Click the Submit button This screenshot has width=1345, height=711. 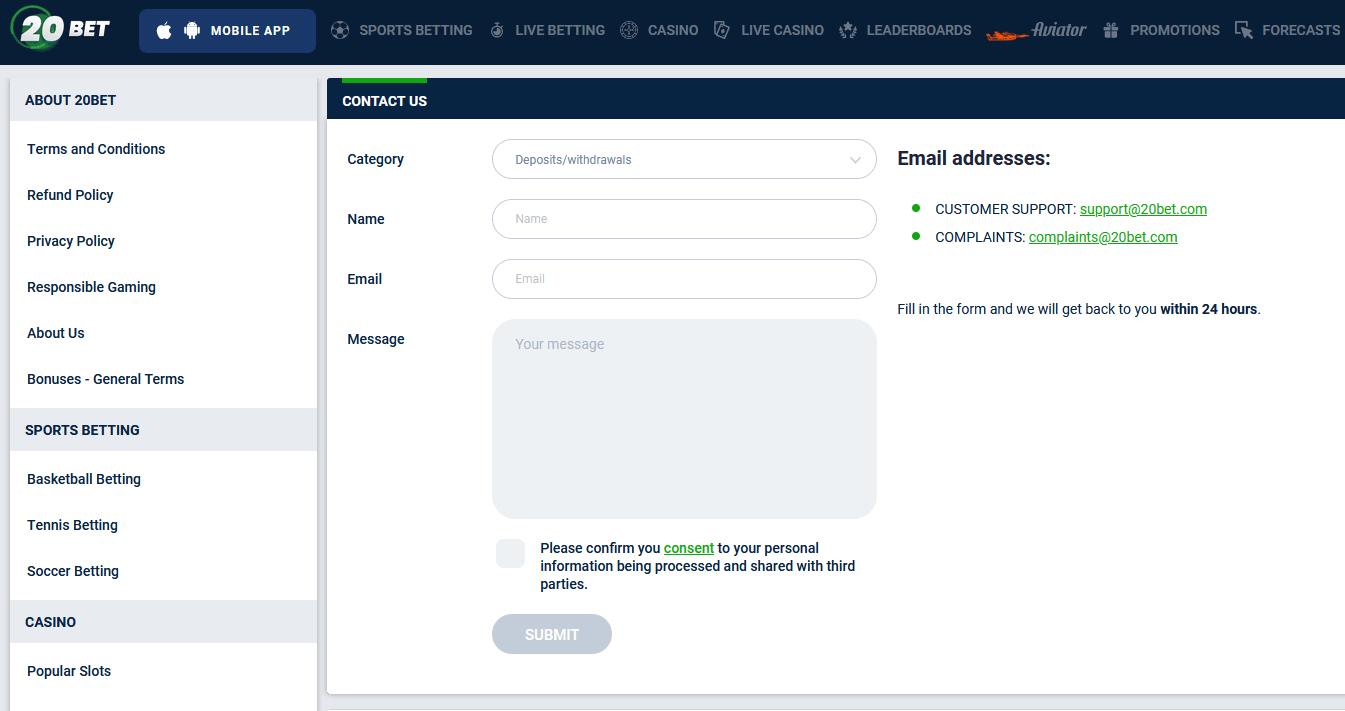552,634
